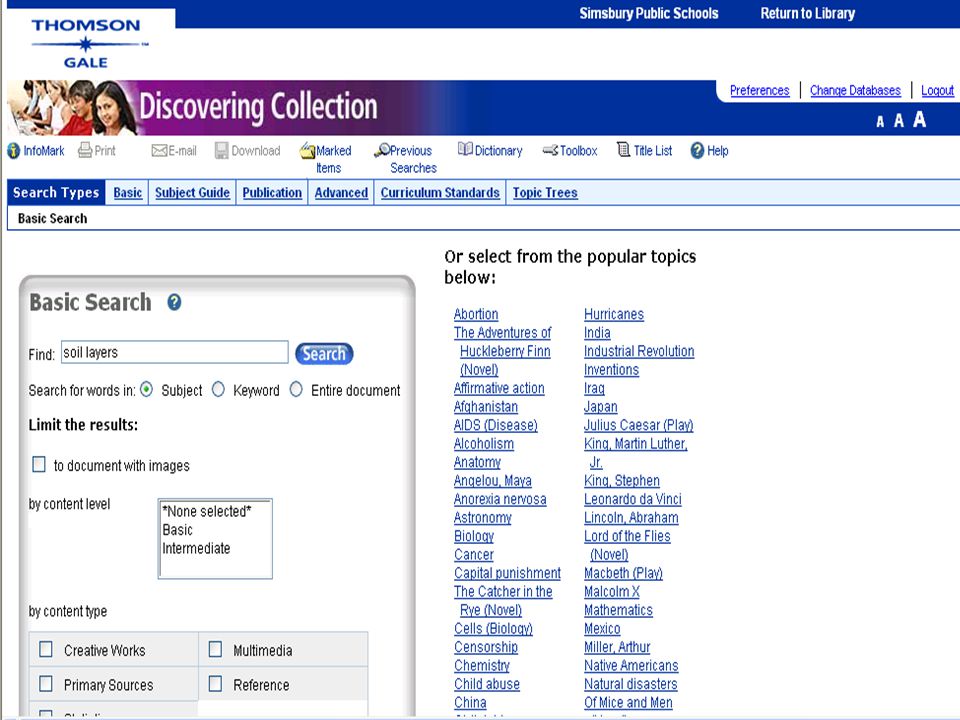Click the Help question mark icon in toolbar
Screen dimensions: 960x720
click(697, 151)
